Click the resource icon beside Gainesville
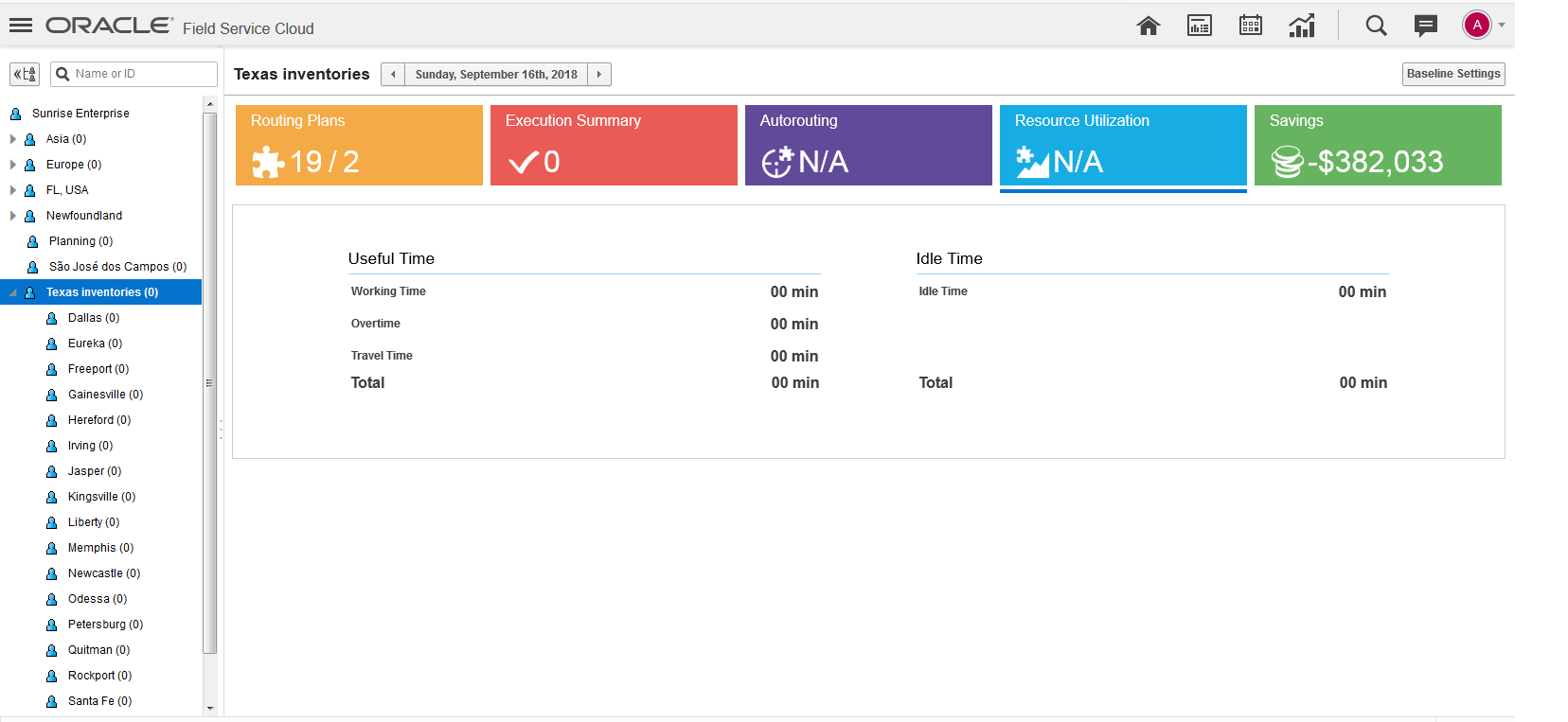 [x=52, y=395]
